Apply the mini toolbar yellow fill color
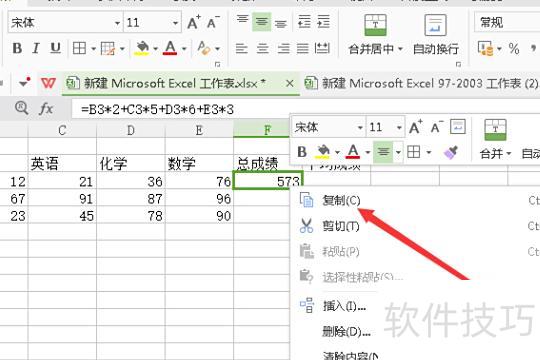Image resolution: width=540 pixels, height=360 pixels. 323,152
